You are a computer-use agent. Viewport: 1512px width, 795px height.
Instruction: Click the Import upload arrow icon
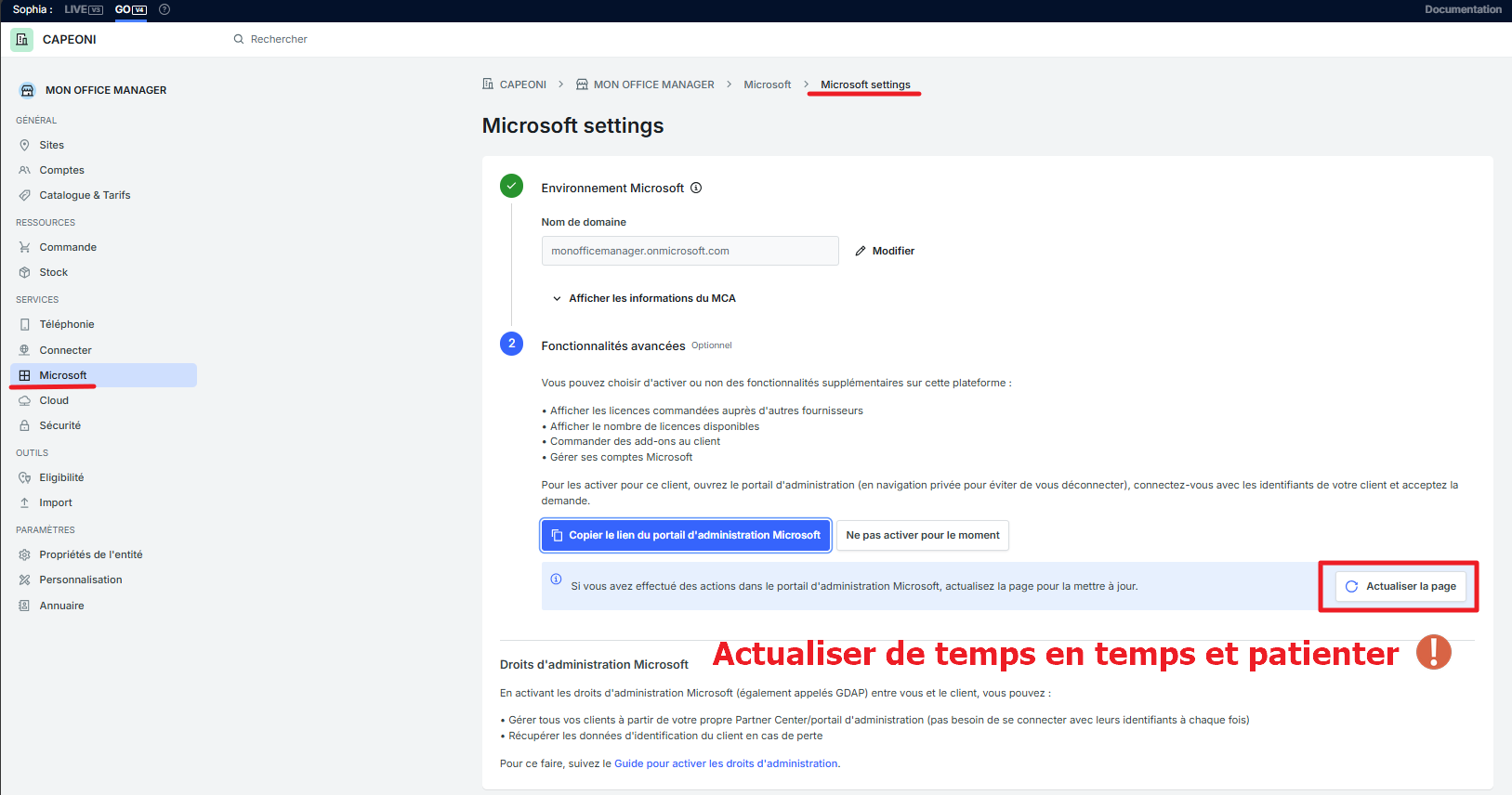point(25,502)
